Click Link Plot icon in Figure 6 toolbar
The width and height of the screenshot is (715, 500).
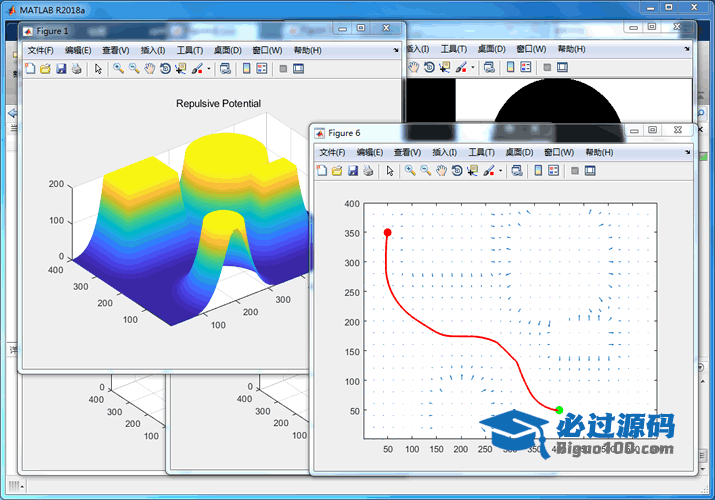(x=517, y=171)
